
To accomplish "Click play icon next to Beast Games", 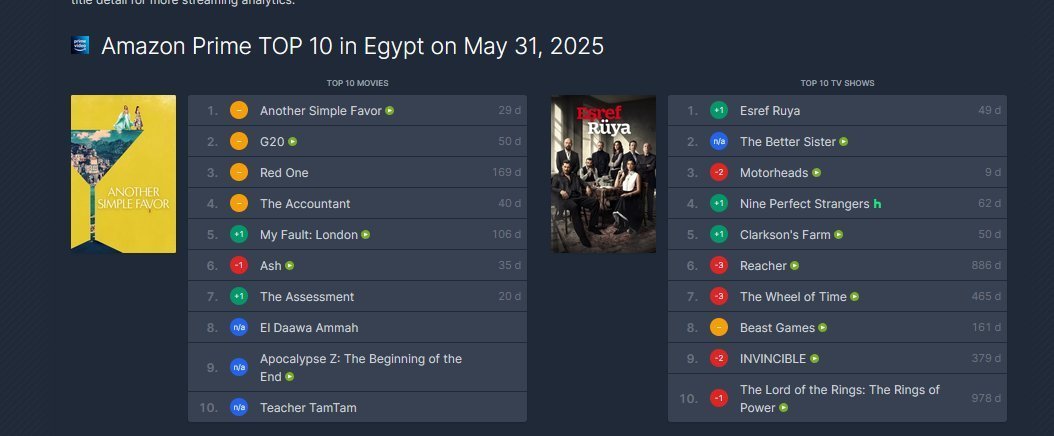I will [x=823, y=328].
